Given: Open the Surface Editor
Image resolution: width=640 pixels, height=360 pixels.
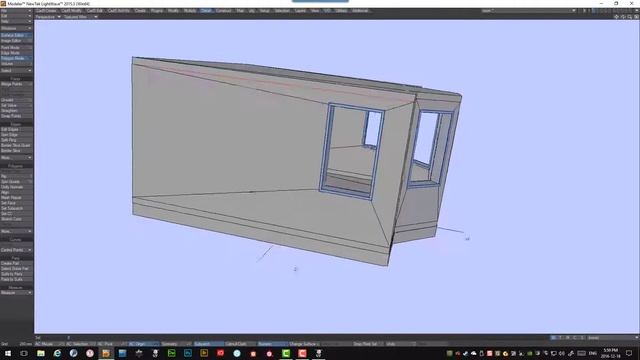Looking at the screenshot, I should tap(16, 35).
